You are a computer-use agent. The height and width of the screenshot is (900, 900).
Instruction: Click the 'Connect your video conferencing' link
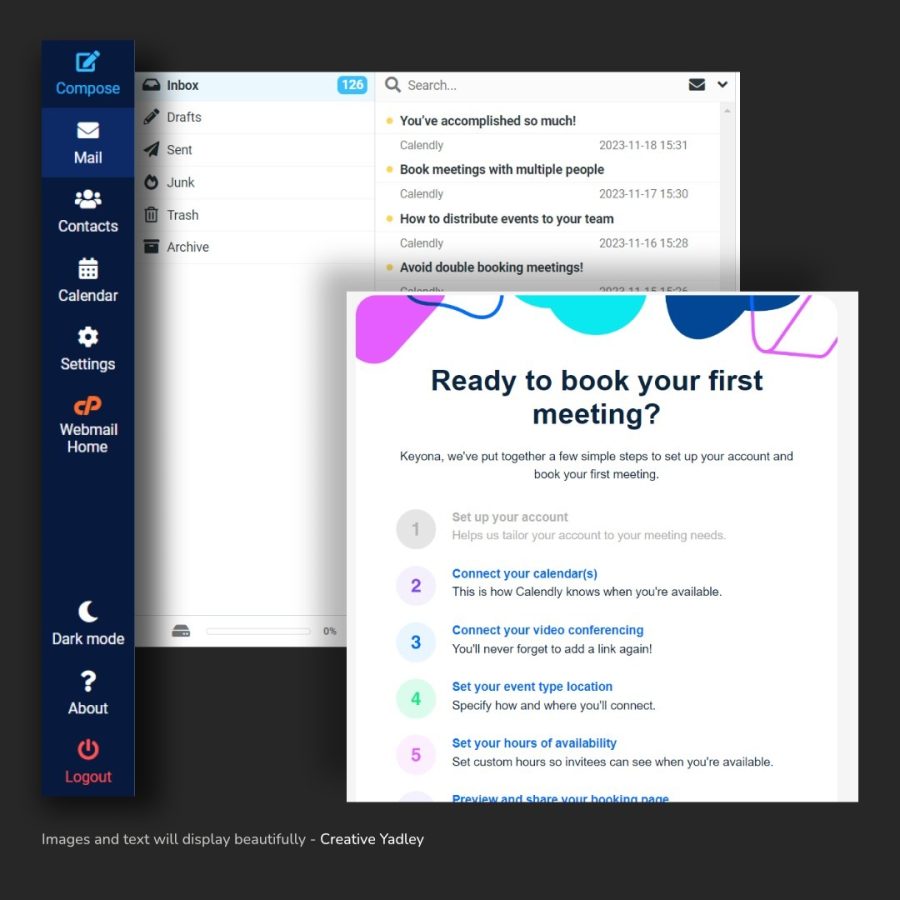(547, 630)
